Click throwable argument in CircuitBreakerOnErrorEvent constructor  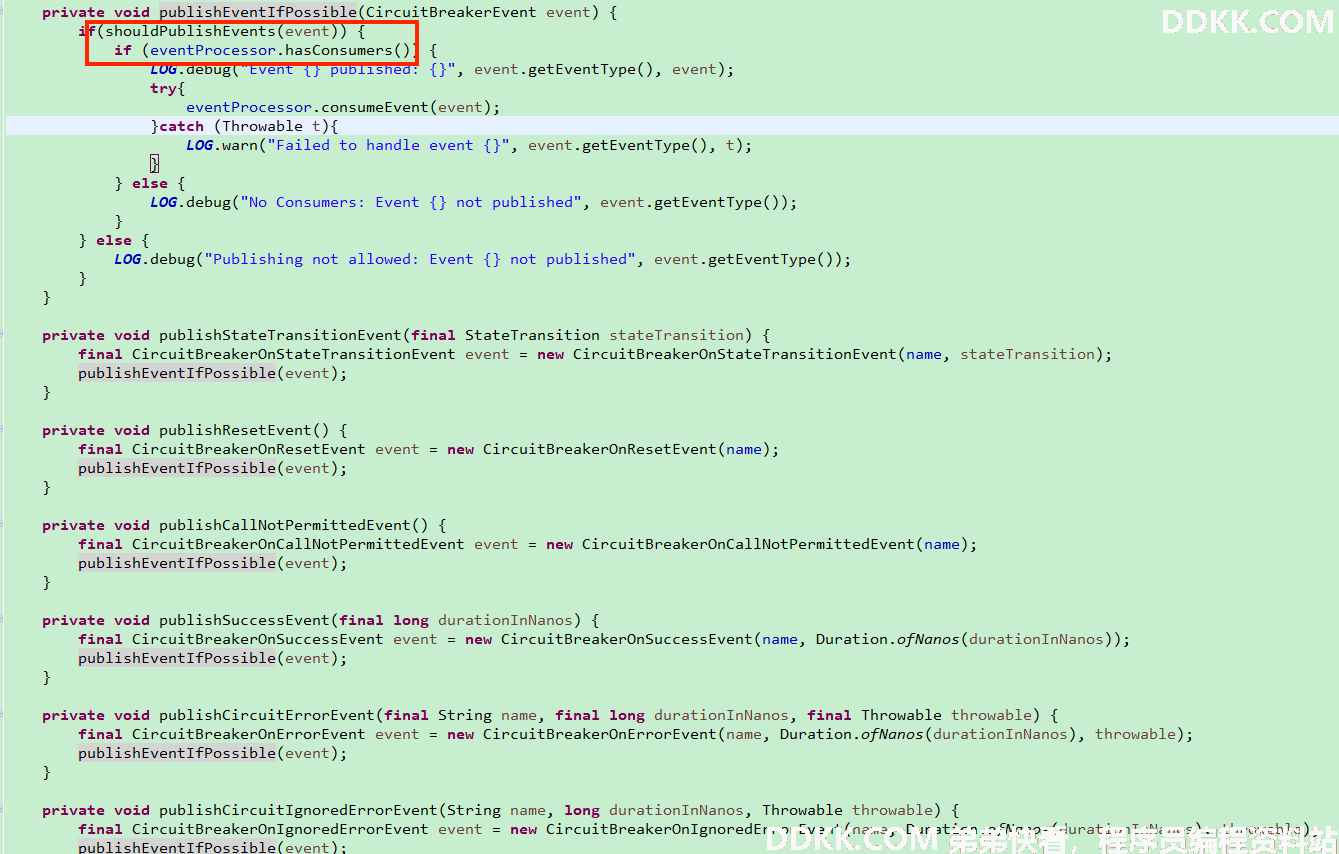(x=1136, y=734)
